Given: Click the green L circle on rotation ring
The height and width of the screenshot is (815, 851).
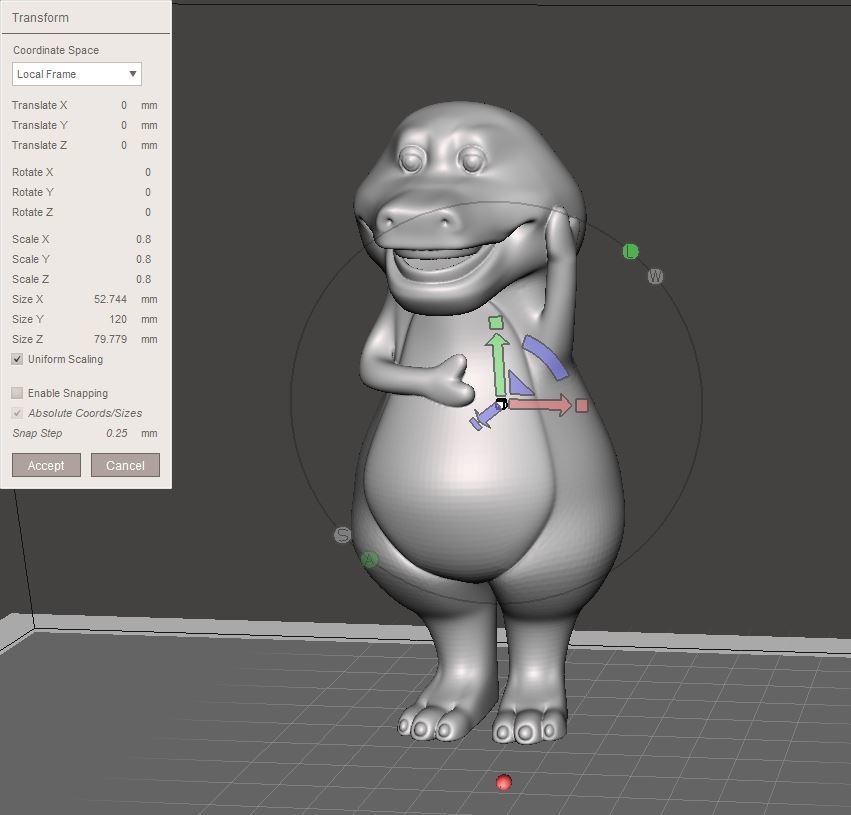Looking at the screenshot, I should pos(630,251).
